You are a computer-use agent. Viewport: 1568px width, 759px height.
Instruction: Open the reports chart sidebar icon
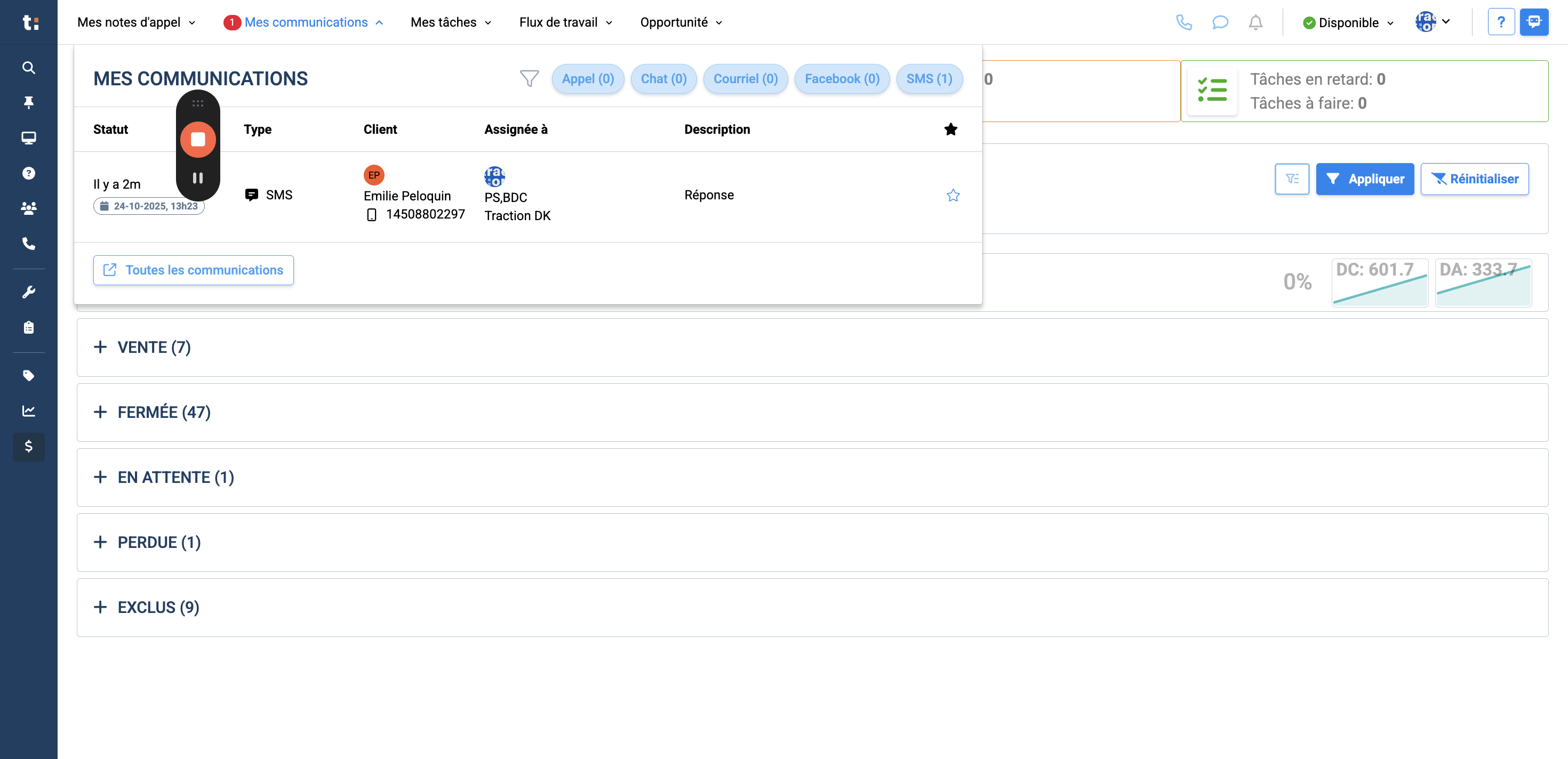pyautogui.click(x=29, y=410)
